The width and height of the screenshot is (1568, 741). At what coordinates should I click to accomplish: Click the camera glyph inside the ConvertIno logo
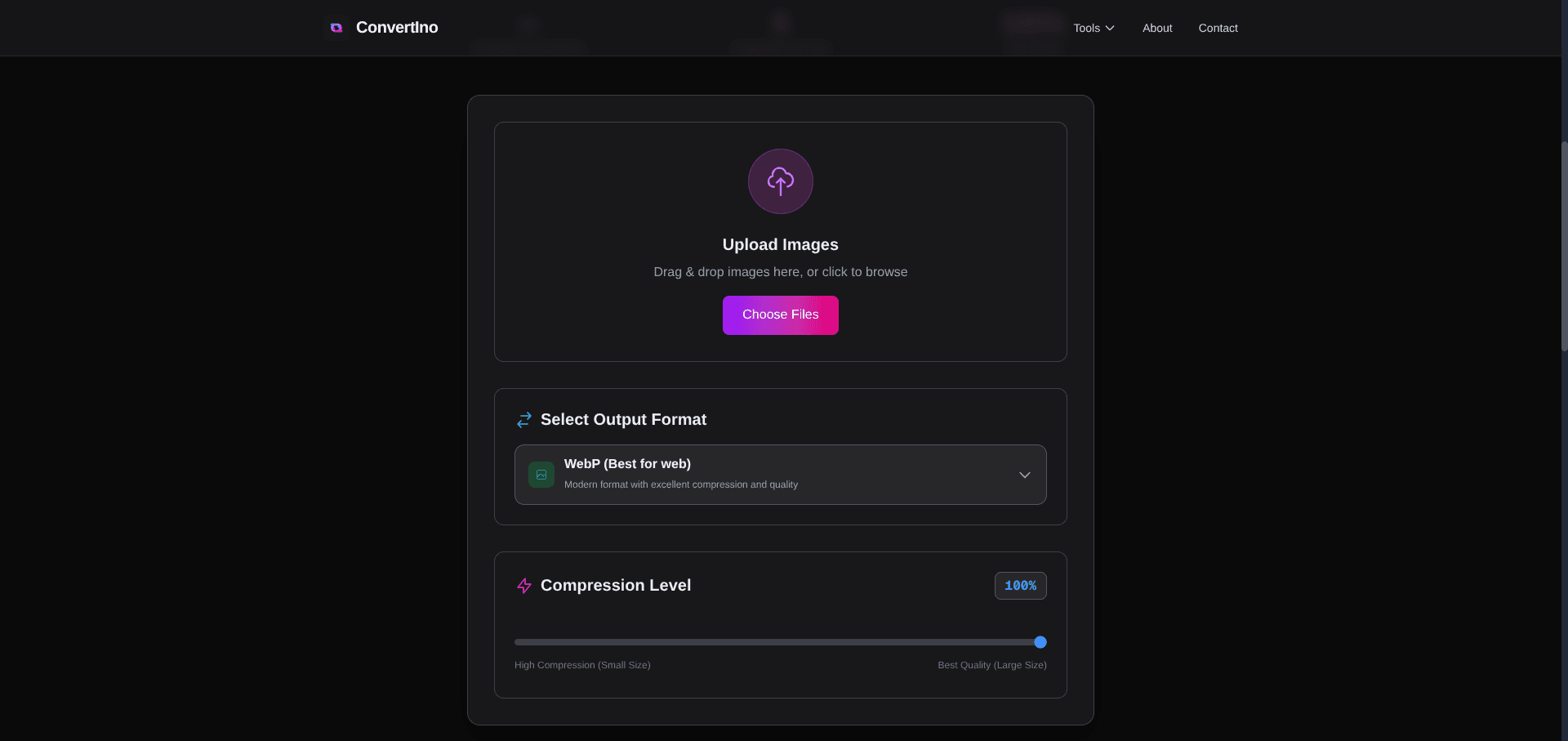336,27
